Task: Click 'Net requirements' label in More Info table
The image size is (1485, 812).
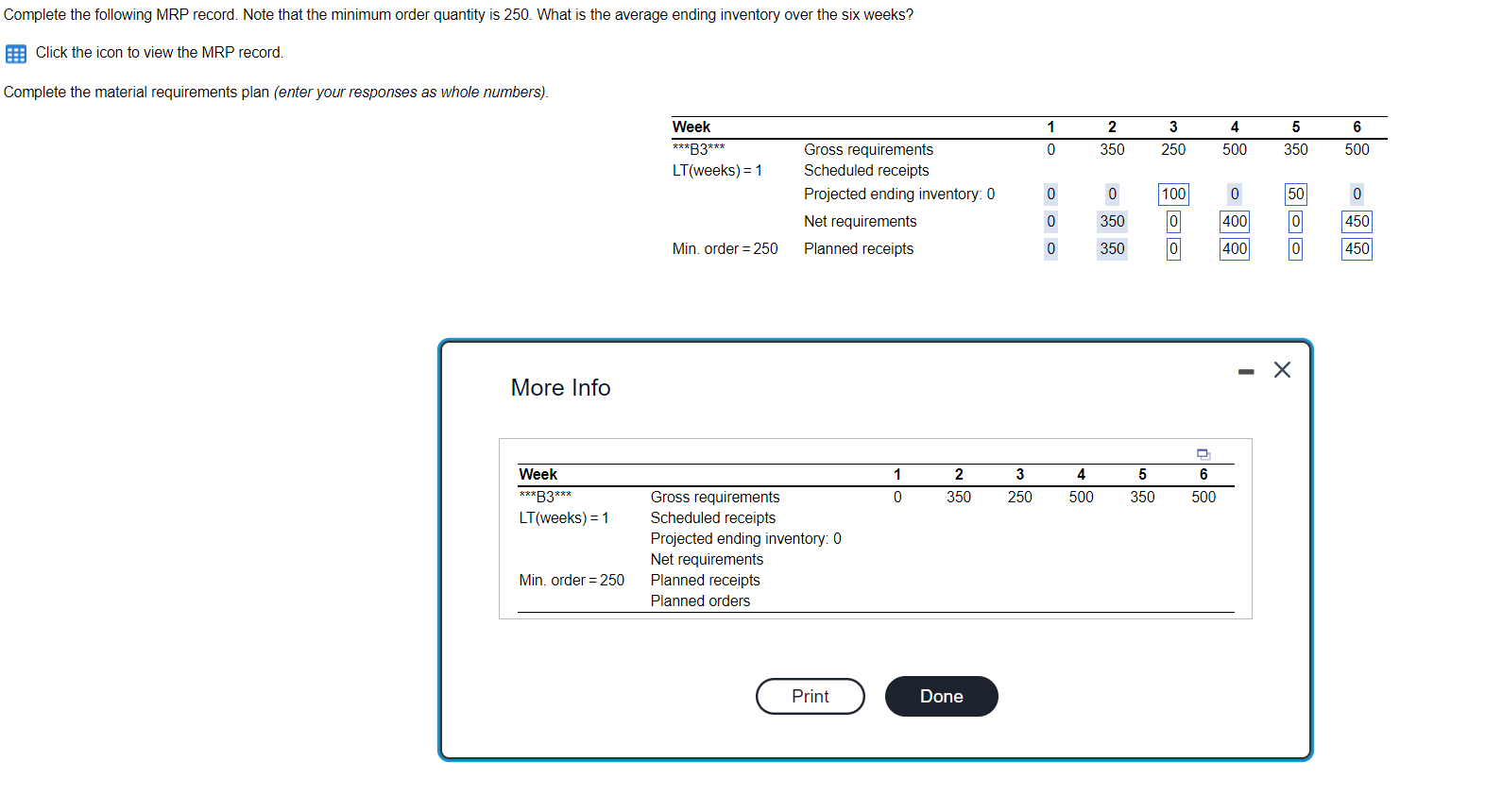Action: (x=707, y=560)
